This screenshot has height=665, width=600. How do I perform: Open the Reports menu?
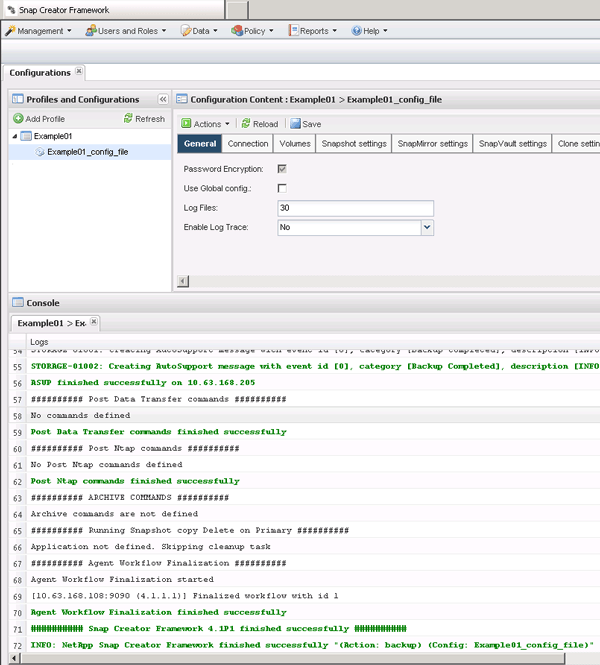coord(313,31)
